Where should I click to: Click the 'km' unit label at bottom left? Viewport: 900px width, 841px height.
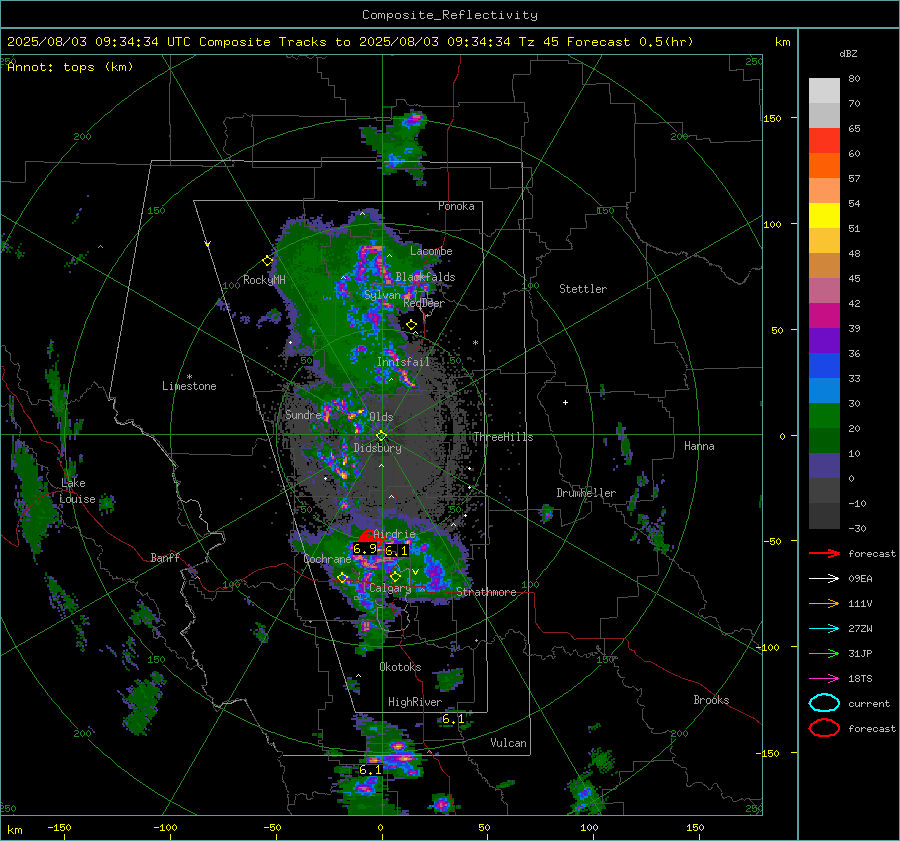pyautogui.click(x=15, y=830)
